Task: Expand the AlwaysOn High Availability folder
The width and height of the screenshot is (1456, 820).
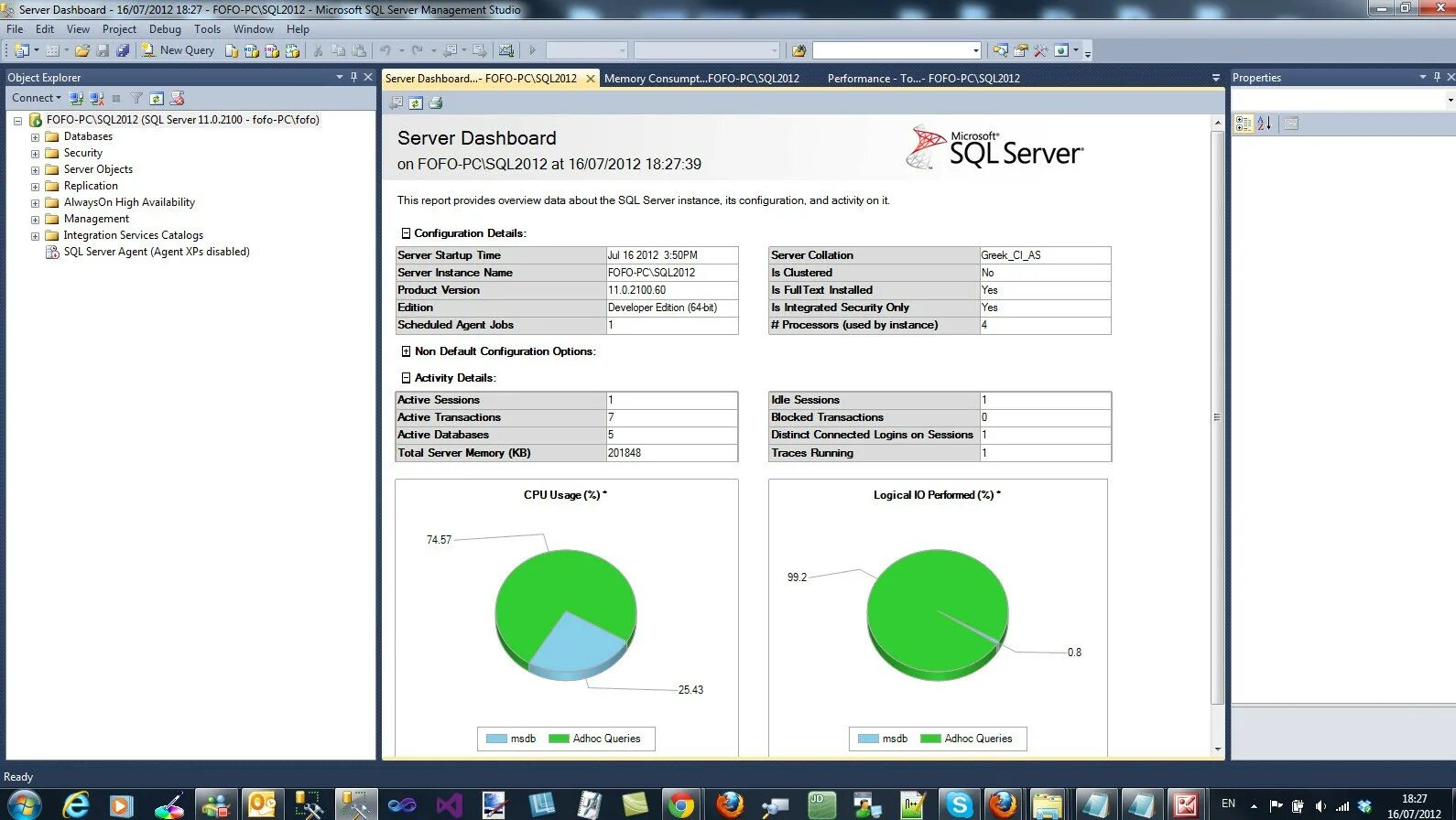Action: click(35, 203)
